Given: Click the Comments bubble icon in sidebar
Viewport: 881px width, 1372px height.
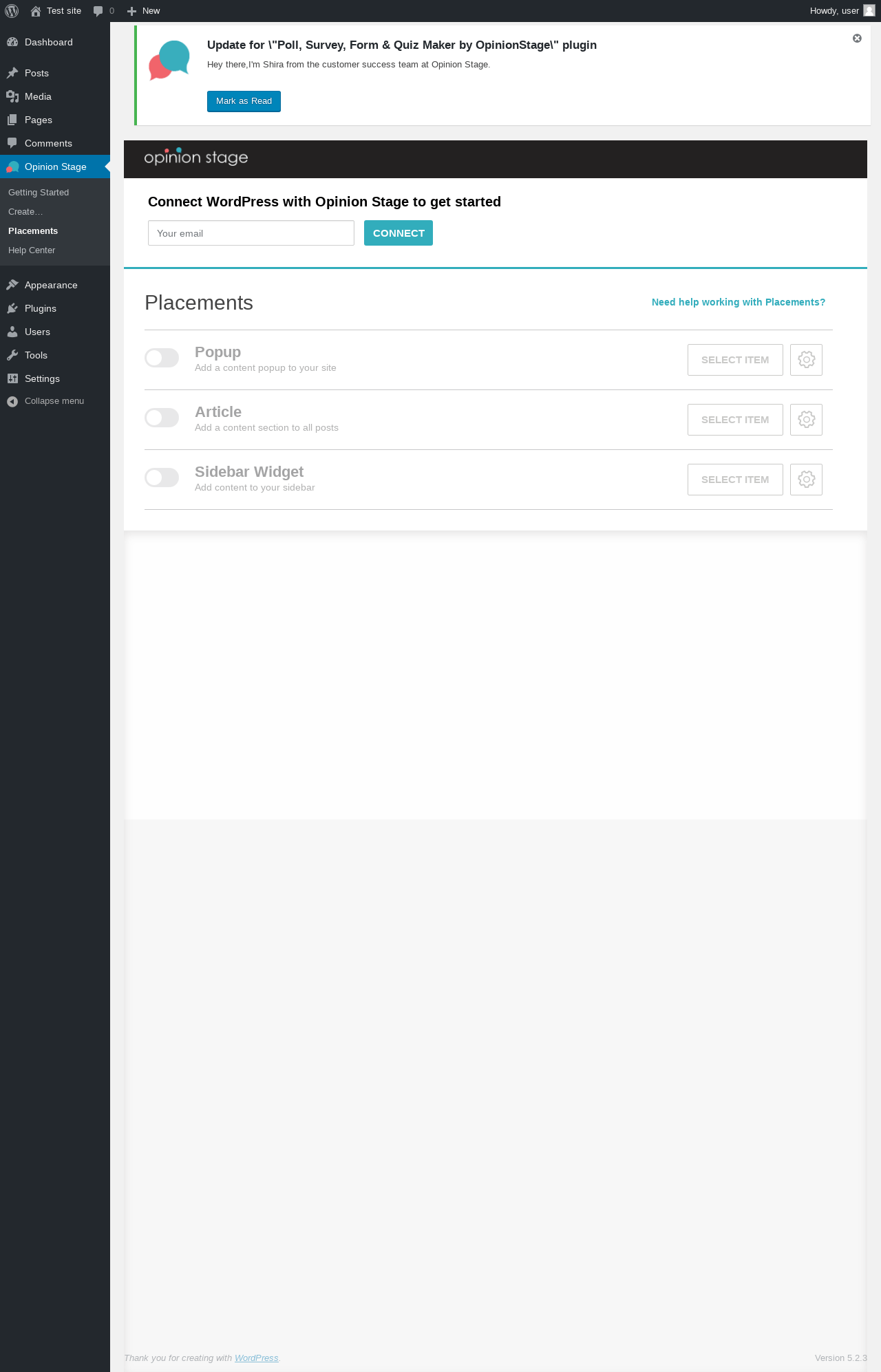Looking at the screenshot, I should click(x=12, y=143).
